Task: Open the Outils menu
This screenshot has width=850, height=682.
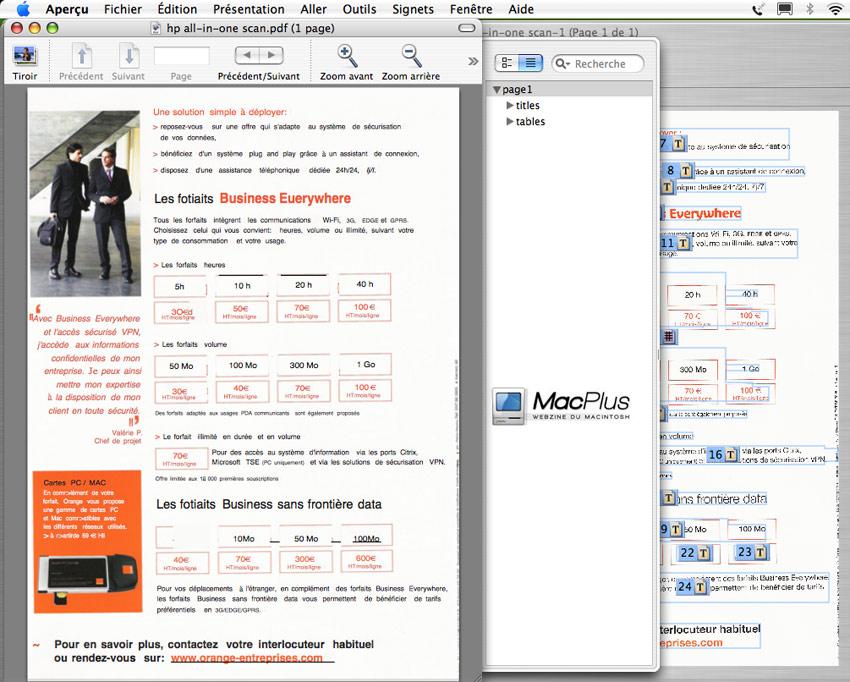Action: [x=359, y=9]
